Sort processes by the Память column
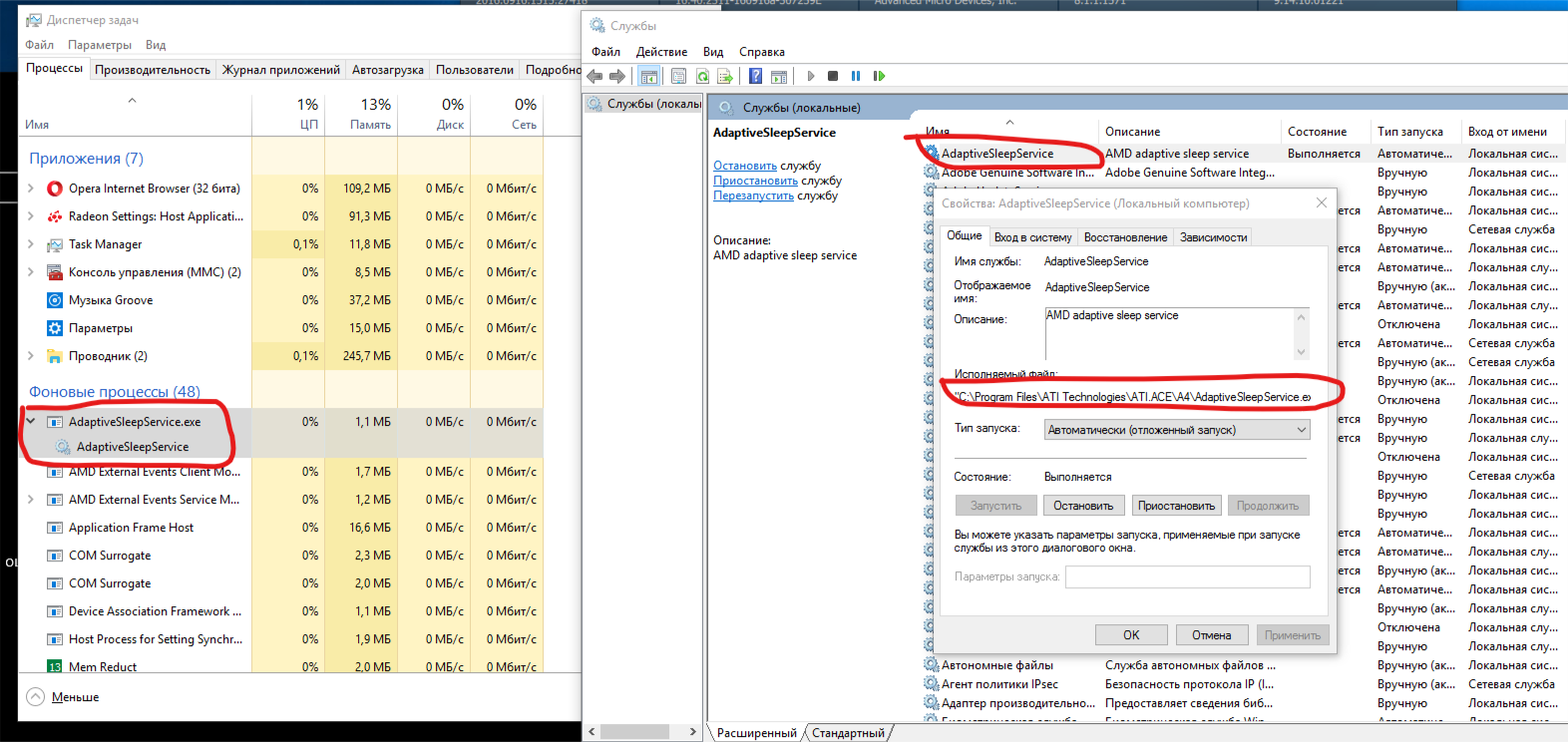The height and width of the screenshot is (742, 1568). click(x=361, y=114)
